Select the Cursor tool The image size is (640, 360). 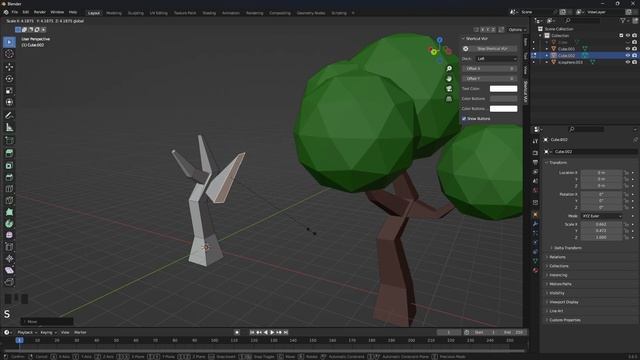point(9,54)
